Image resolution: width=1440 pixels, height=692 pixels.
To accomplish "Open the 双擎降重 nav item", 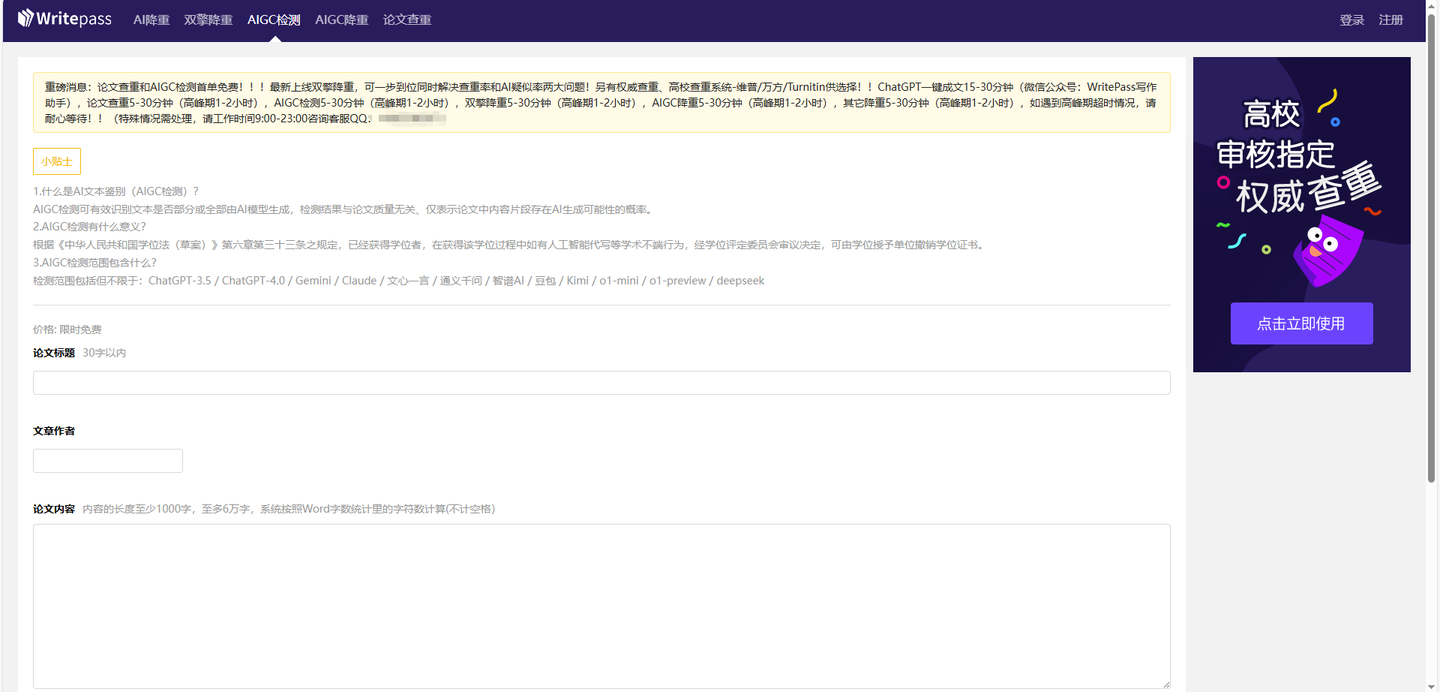I will coord(208,20).
